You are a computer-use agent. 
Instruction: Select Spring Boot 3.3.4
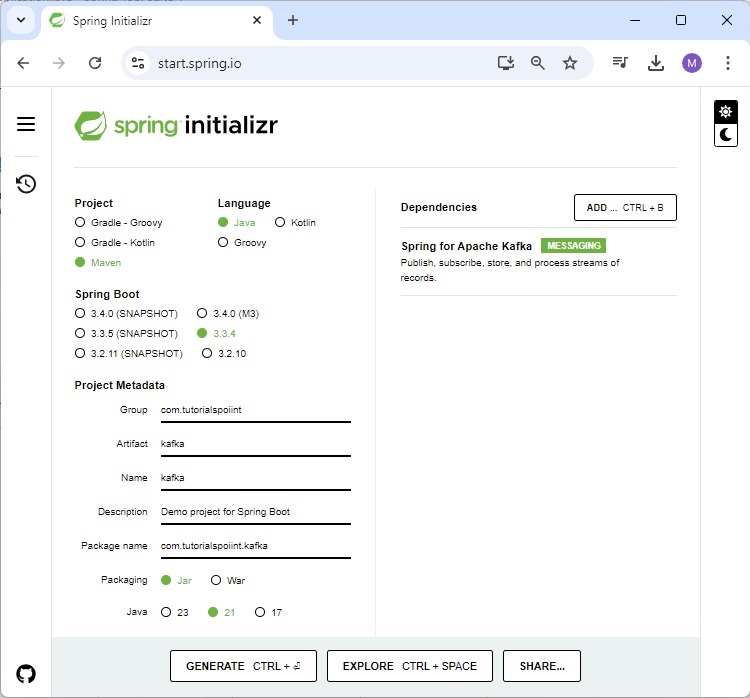[x=216, y=333]
